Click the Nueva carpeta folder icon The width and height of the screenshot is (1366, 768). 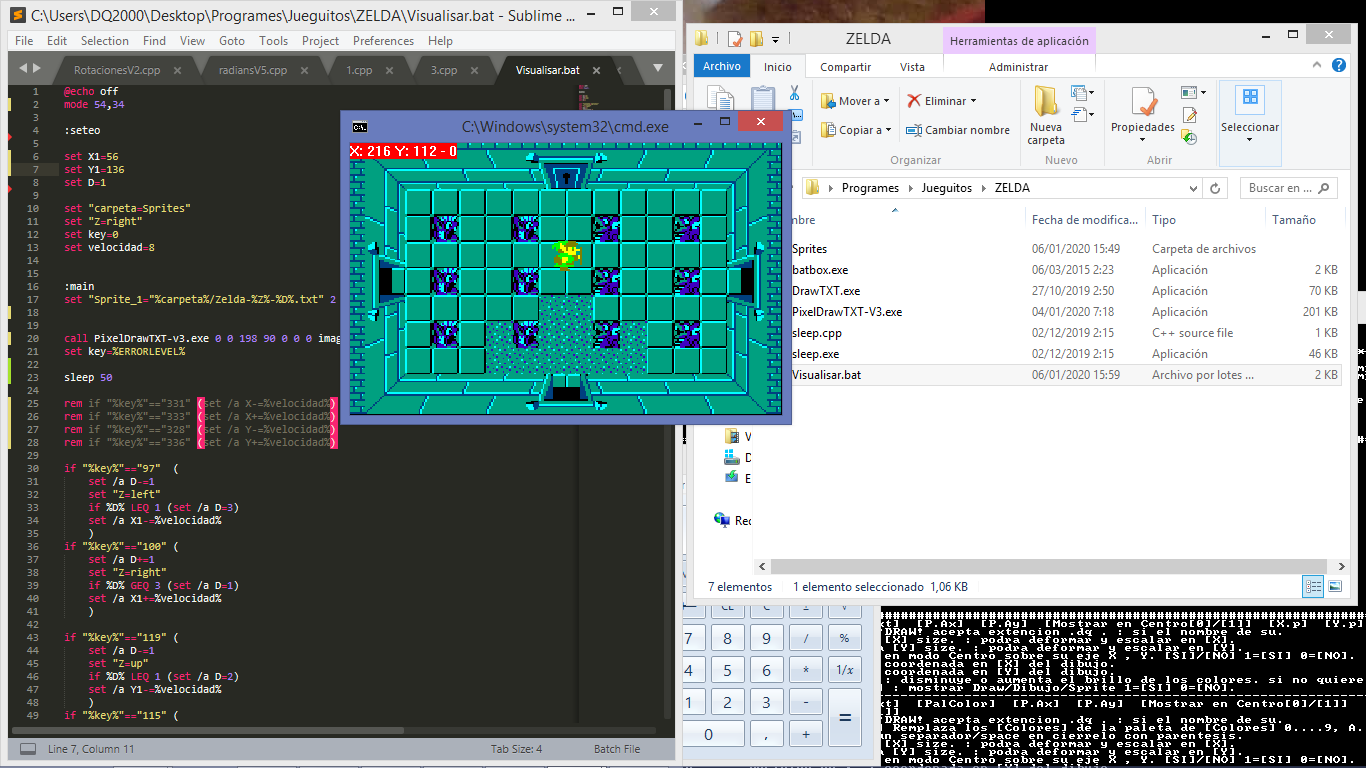click(x=1046, y=101)
